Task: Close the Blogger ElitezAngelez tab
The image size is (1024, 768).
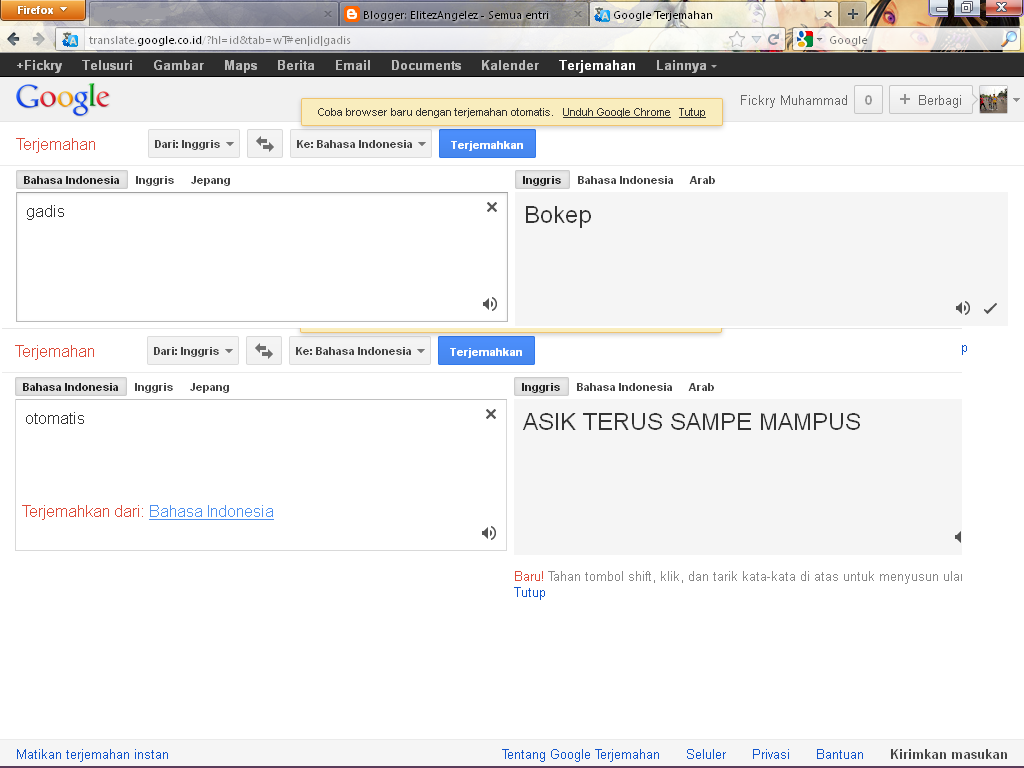Action: coord(577,14)
